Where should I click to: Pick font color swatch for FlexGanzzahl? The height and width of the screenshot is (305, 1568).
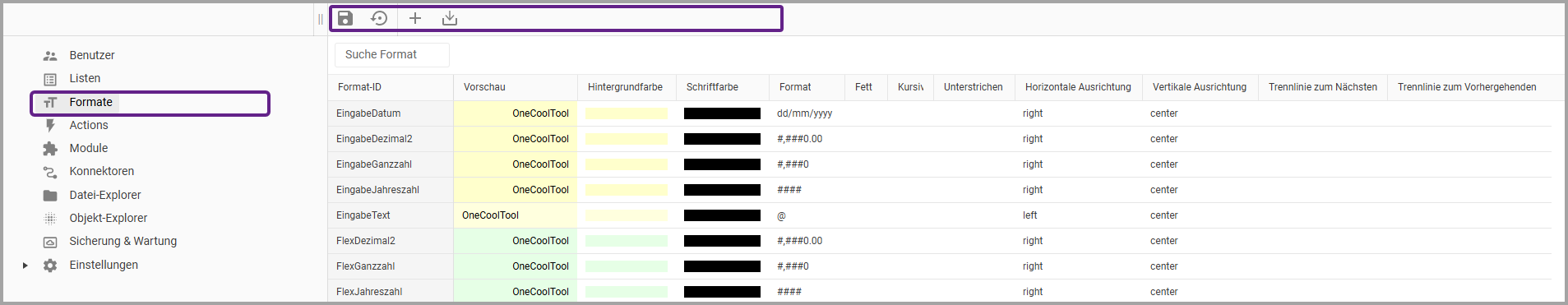coord(722,266)
